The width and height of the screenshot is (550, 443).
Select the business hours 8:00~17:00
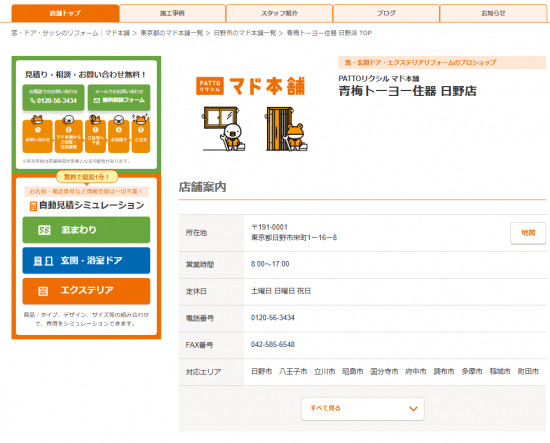[270, 264]
